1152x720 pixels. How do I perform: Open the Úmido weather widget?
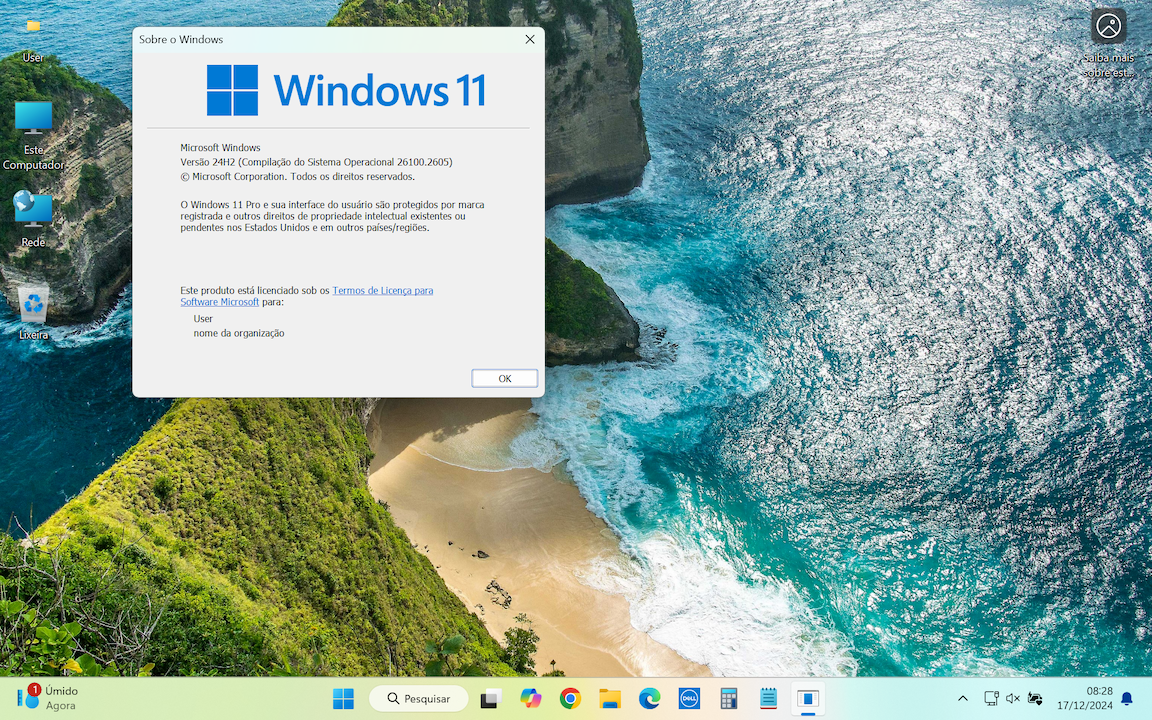48,698
